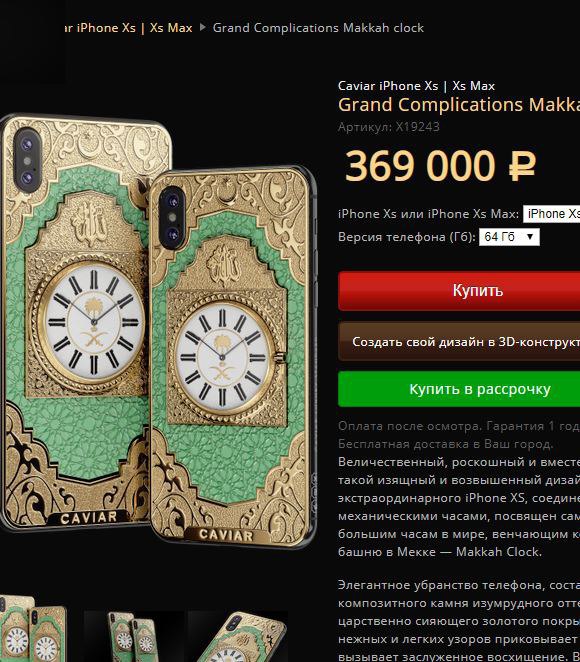The height and width of the screenshot is (662, 580).
Task: Click the arrow on the 64 Гб selector
Action: point(530,237)
